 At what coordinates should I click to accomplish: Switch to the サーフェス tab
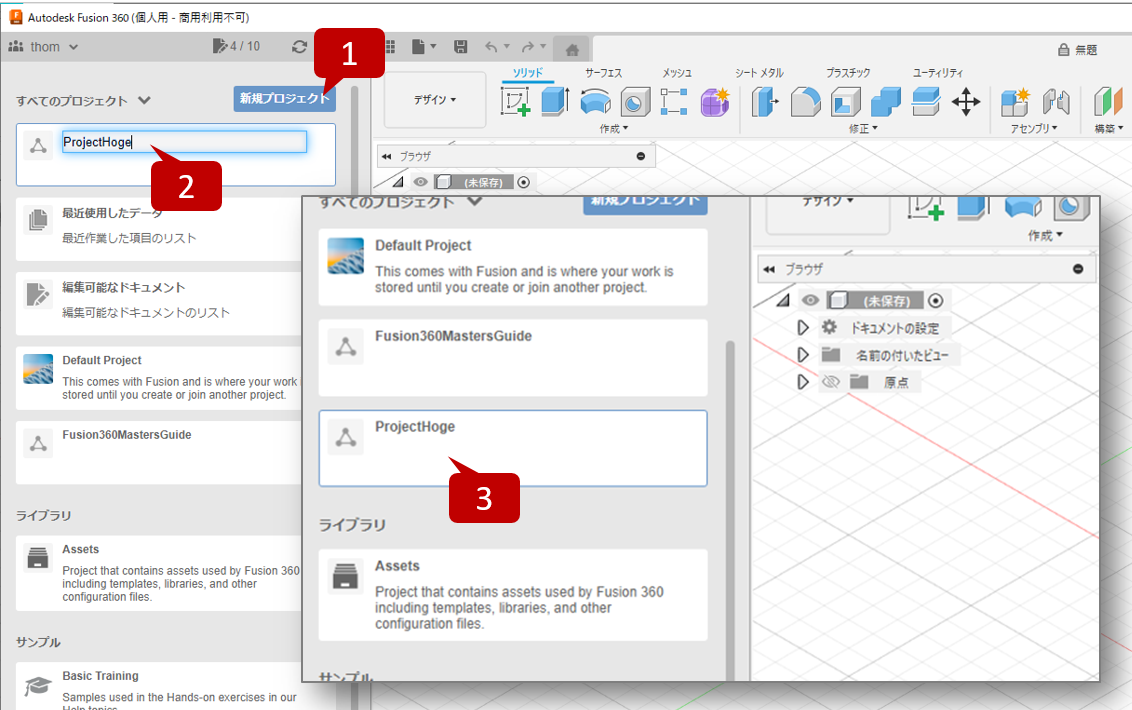pyautogui.click(x=603, y=73)
